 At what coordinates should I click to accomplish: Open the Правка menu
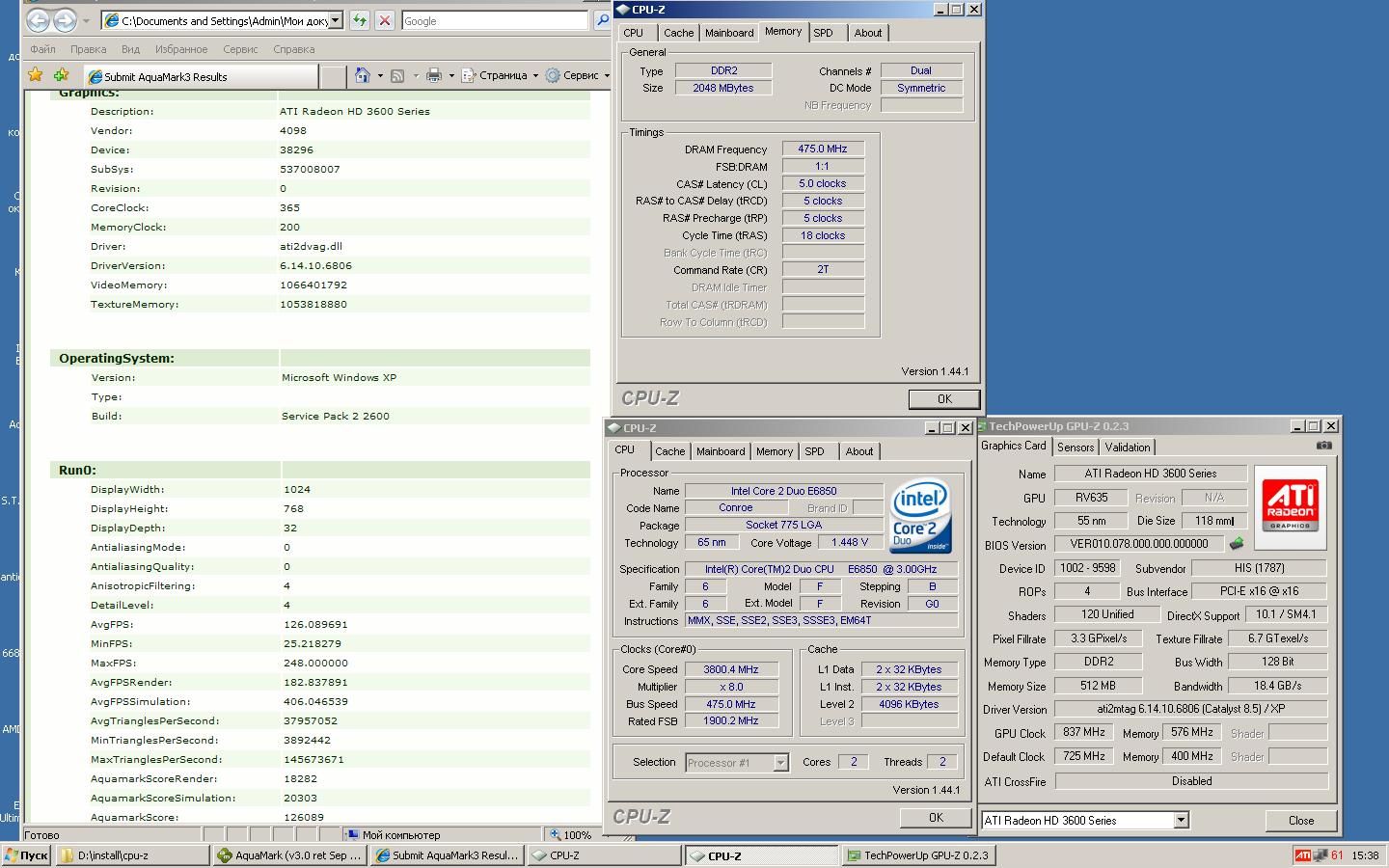(x=88, y=49)
